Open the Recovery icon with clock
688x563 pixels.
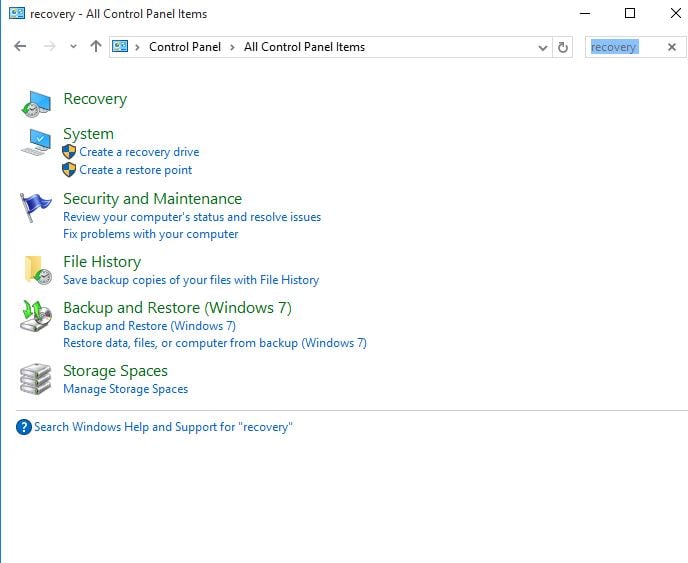pos(36,104)
